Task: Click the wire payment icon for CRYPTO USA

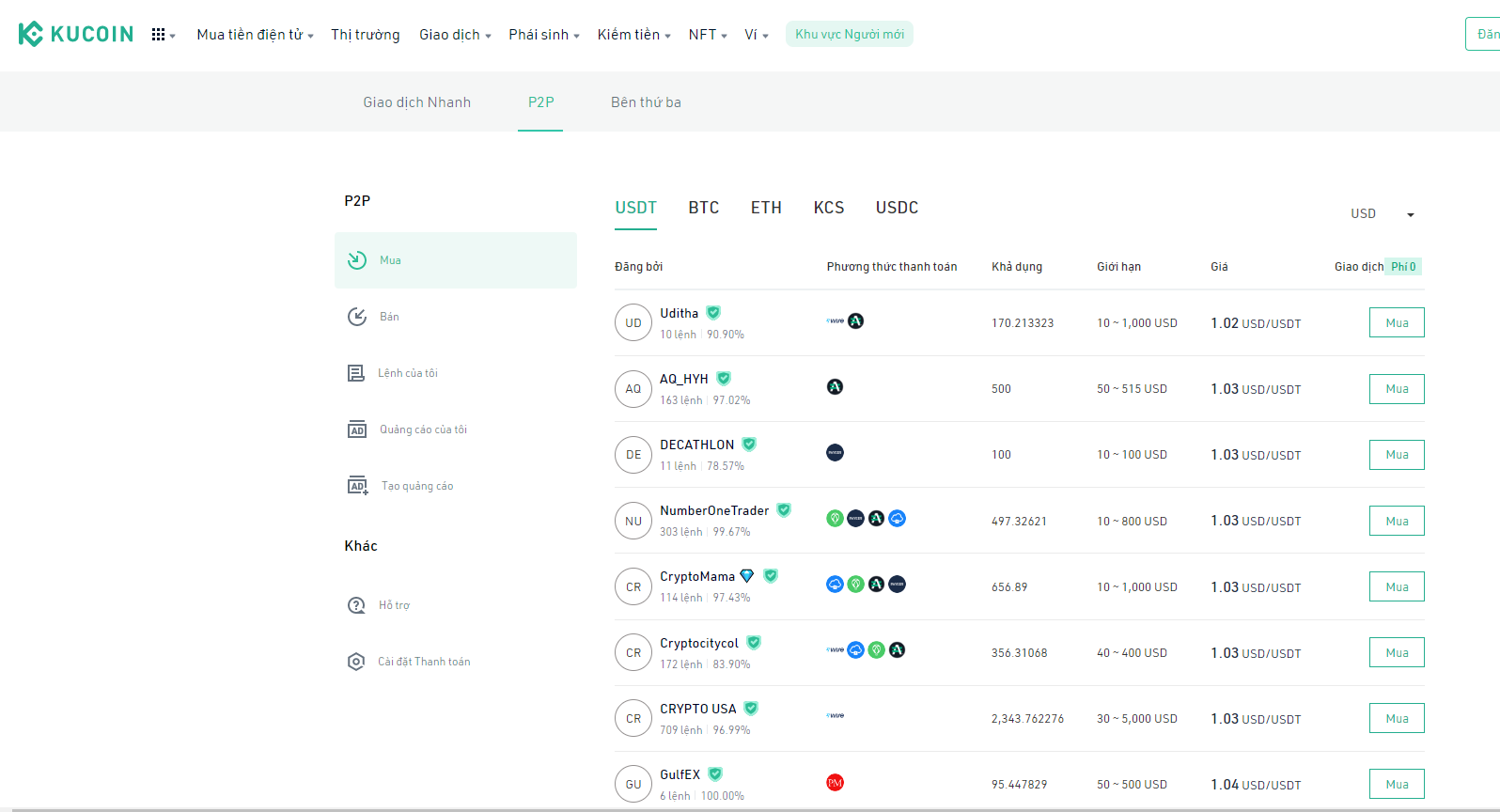Action: (x=836, y=715)
